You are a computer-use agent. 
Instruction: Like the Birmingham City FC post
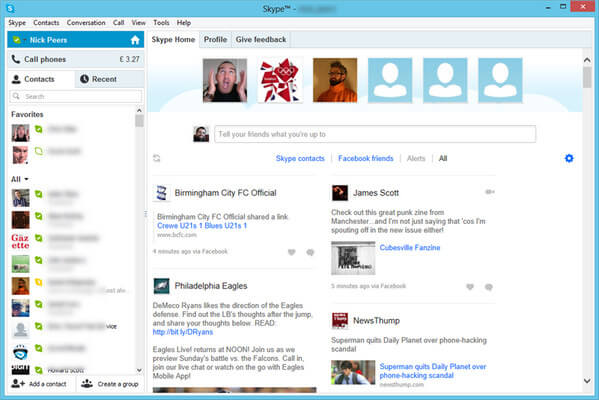point(291,252)
